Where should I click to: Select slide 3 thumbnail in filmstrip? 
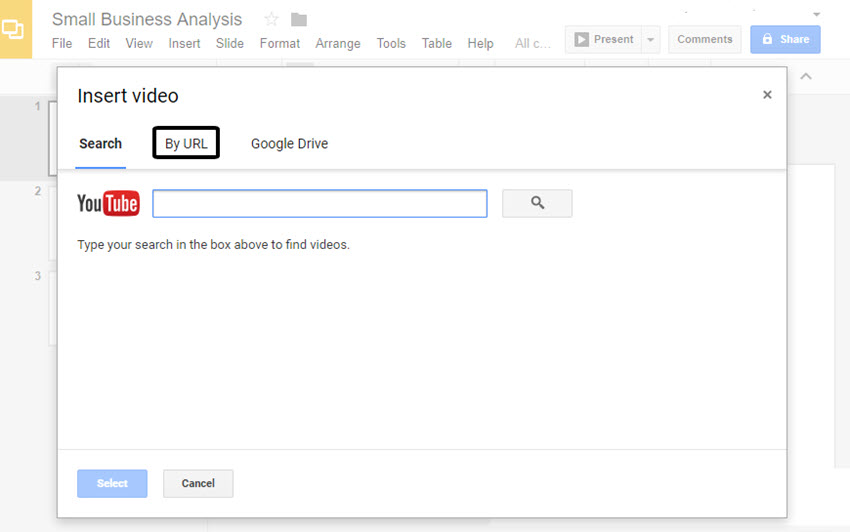(53, 308)
